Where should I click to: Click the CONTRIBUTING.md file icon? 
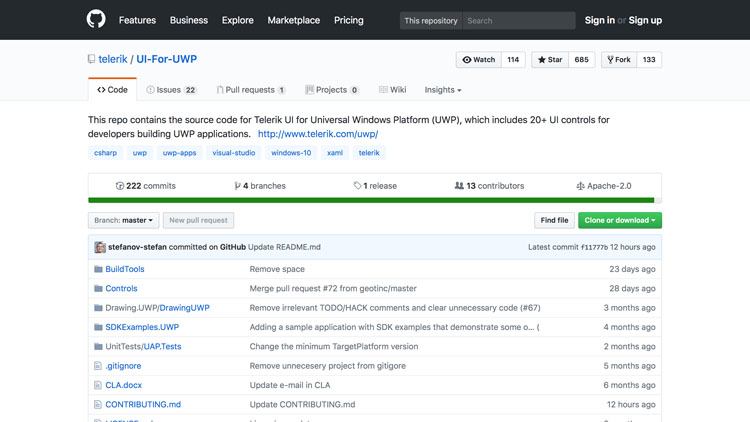click(x=98, y=404)
